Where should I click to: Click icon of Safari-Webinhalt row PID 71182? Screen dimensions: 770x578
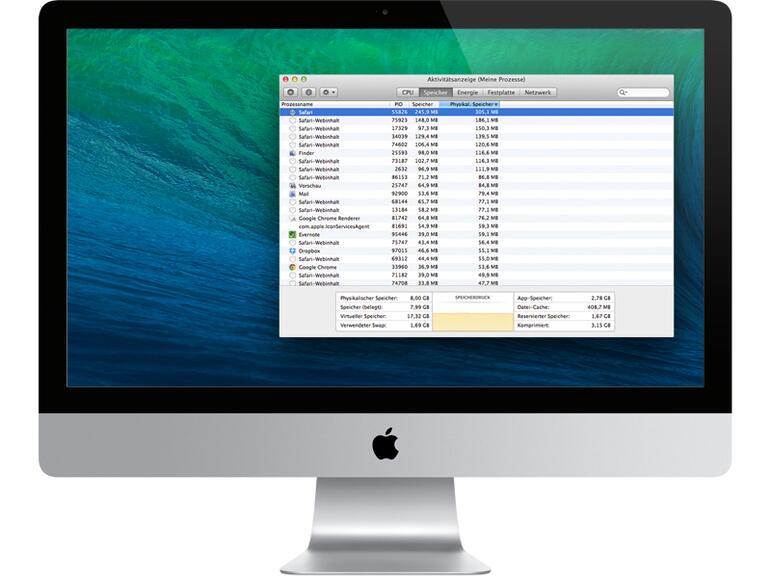[293, 275]
